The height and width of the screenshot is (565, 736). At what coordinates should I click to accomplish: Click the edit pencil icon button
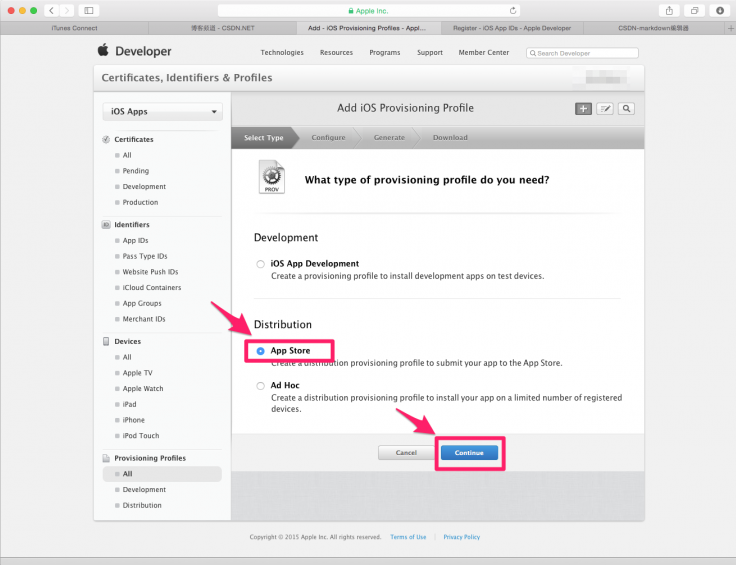(x=605, y=108)
